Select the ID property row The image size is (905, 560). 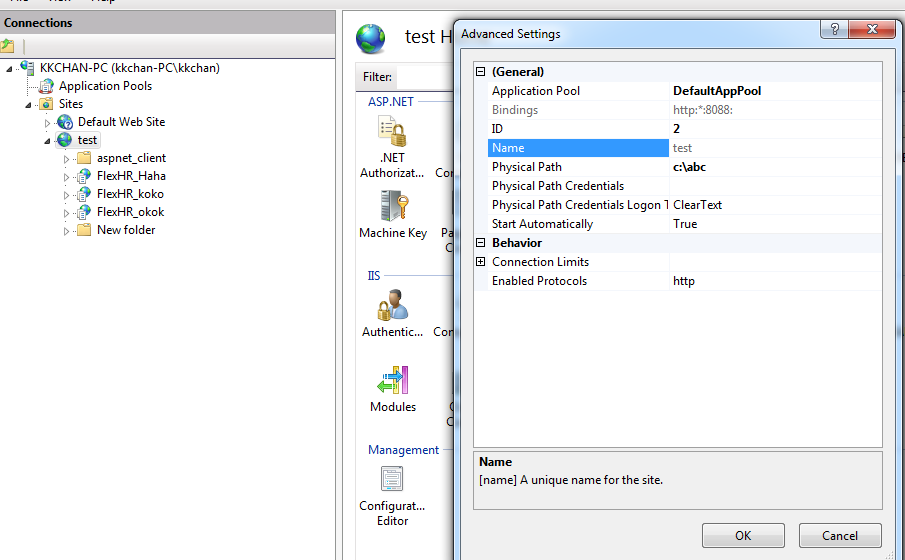(x=685, y=129)
